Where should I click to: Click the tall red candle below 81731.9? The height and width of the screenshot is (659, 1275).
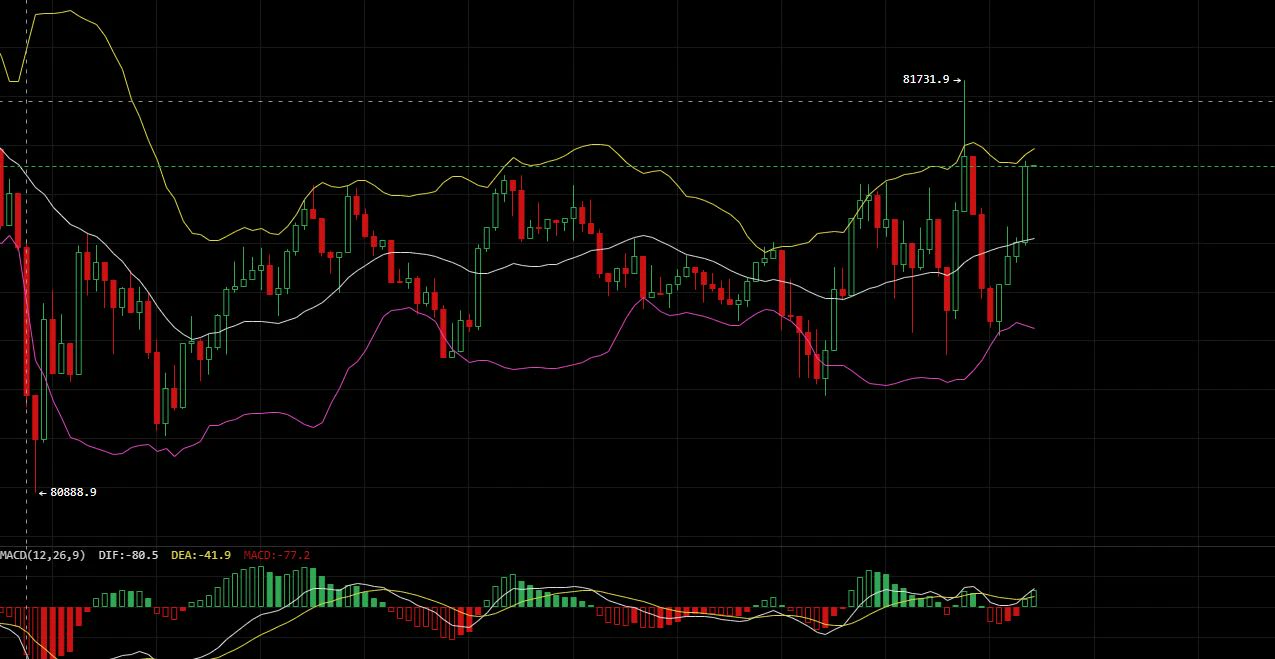[972, 185]
